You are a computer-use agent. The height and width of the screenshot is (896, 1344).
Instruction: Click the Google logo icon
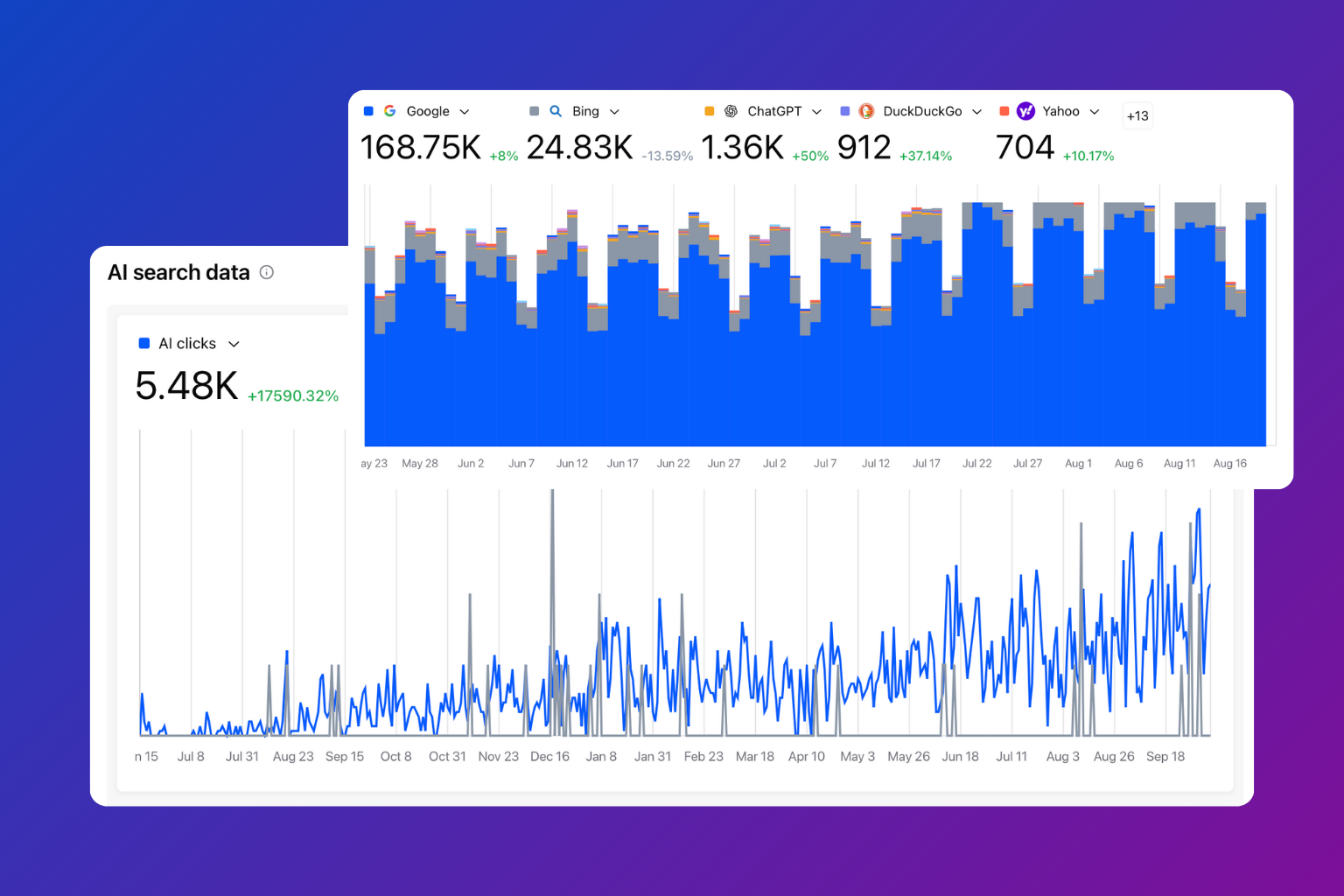pyautogui.click(x=390, y=111)
